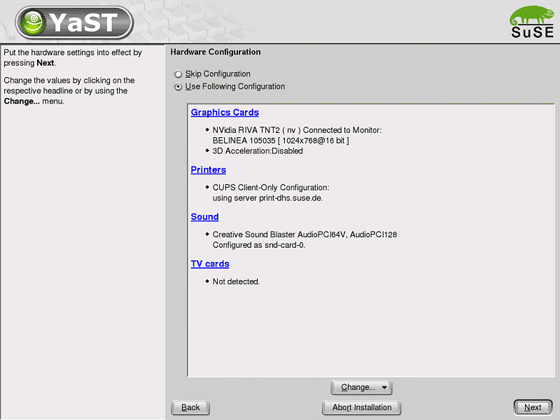Image resolution: width=560 pixels, height=420 pixels.
Task: Proceed with the Next button
Action: click(533, 408)
